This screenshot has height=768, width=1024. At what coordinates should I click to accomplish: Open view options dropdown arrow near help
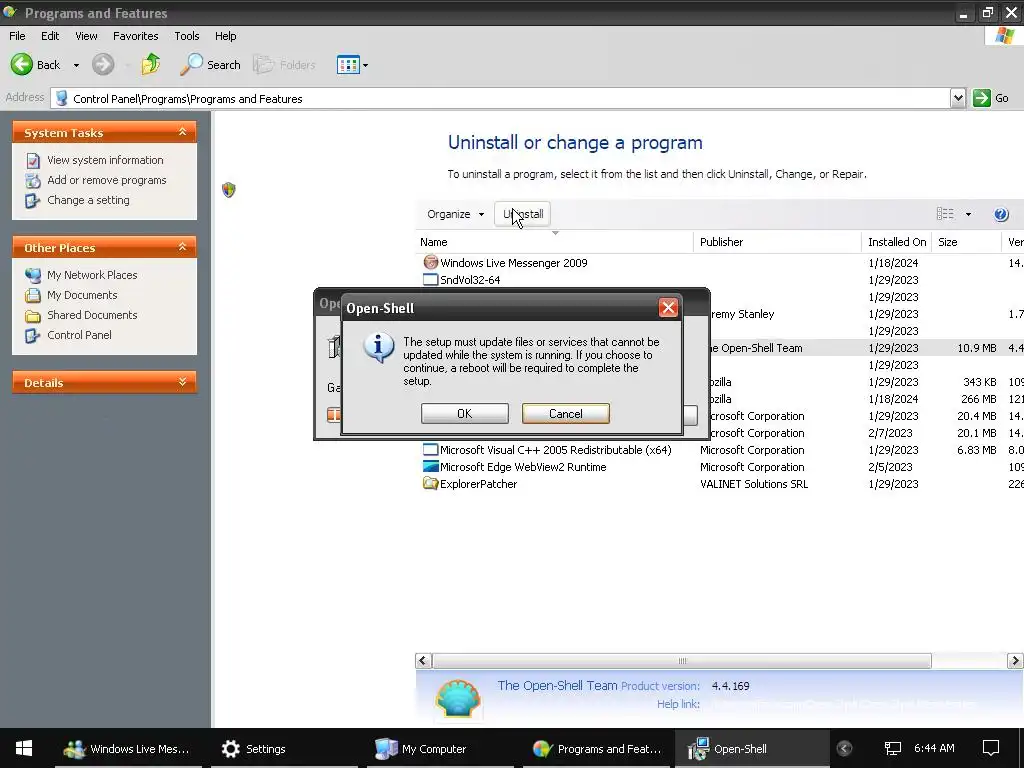tap(968, 214)
